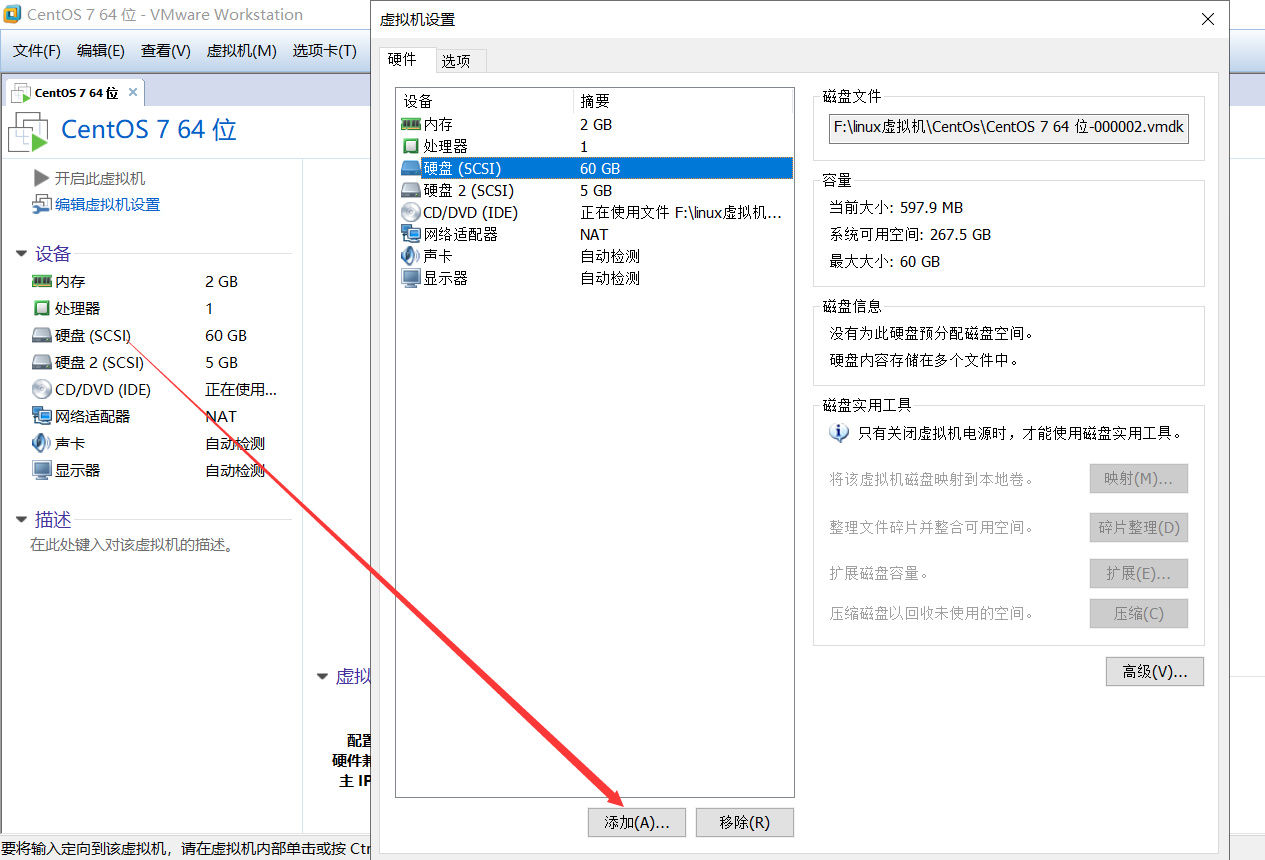The width and height of the screenshot is (1265, 860).
Task: Click the 硬盘 (SCSI) icon in settings list
Action: 411,169
